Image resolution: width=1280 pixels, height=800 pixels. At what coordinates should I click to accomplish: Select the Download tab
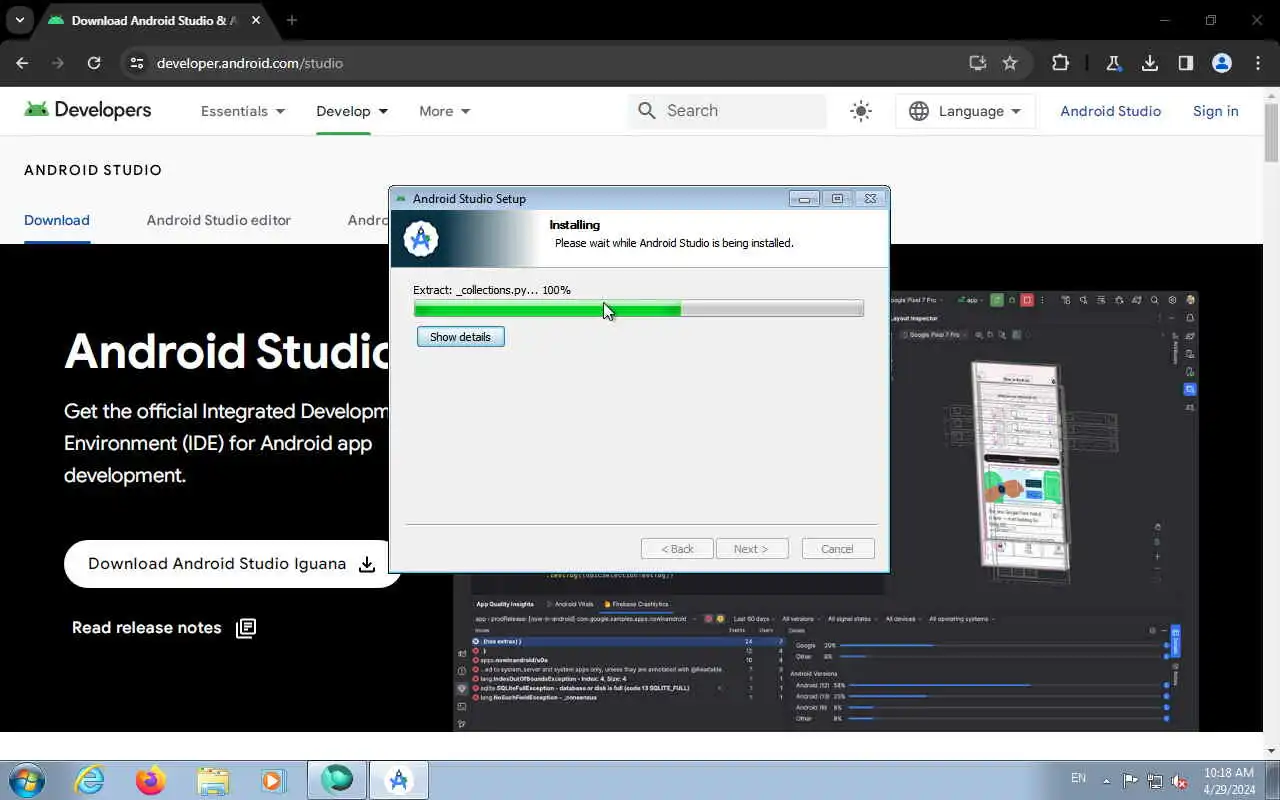coord(57,220)
